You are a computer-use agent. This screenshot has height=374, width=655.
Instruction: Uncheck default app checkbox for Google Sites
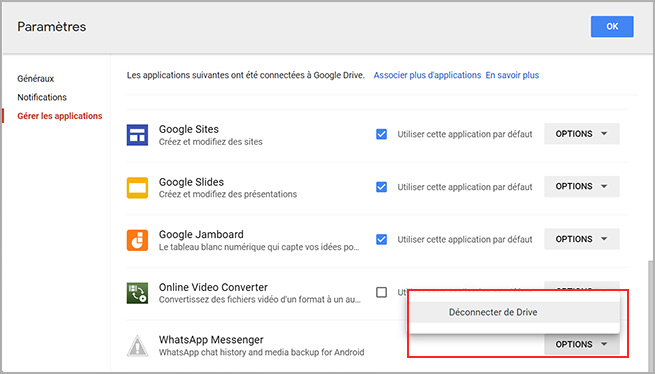[381, 134]
